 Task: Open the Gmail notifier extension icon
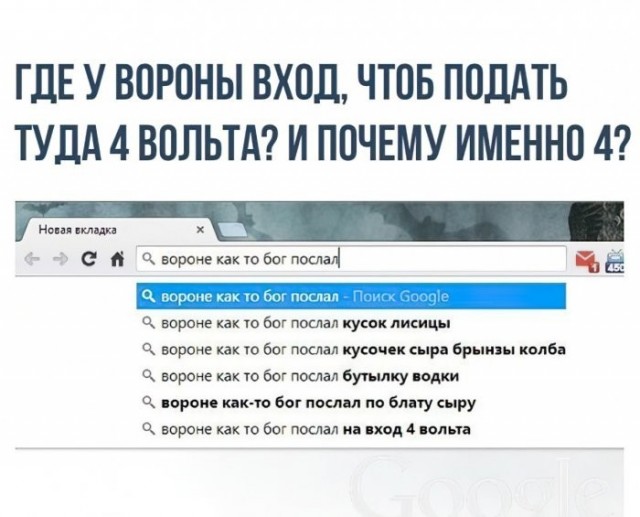click(587, 261)
